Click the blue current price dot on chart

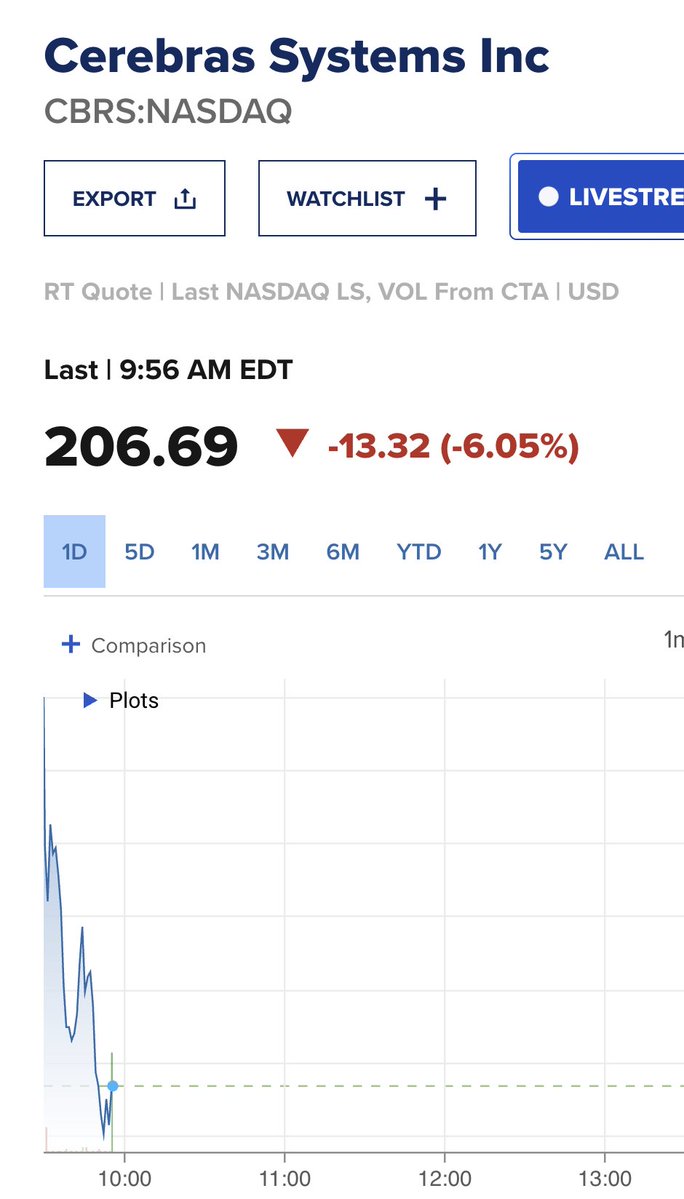click(112, 1086)
